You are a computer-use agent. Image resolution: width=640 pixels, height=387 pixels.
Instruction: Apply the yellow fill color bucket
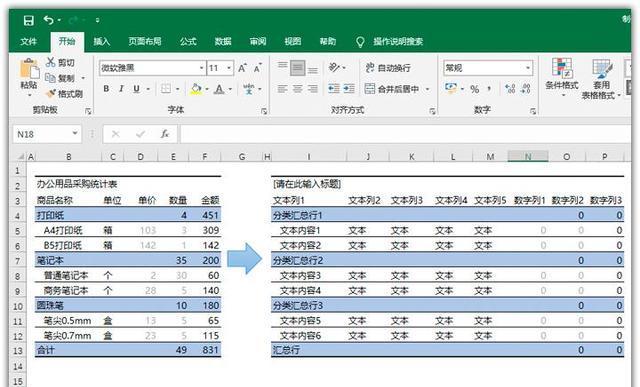(196, 89)
